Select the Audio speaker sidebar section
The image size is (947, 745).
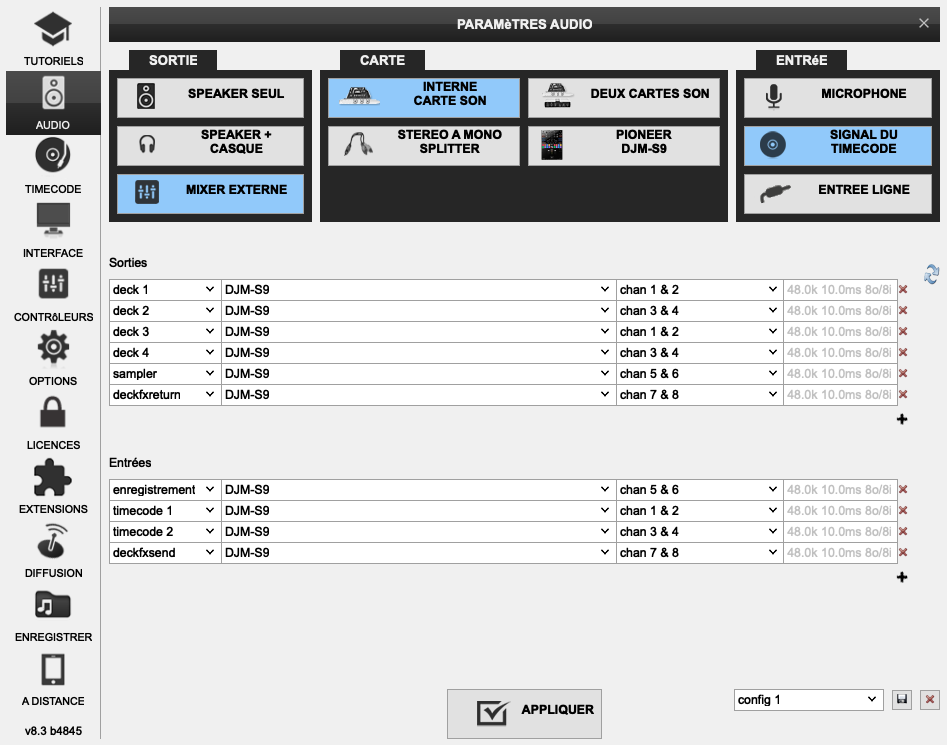[x=53, y=103]
